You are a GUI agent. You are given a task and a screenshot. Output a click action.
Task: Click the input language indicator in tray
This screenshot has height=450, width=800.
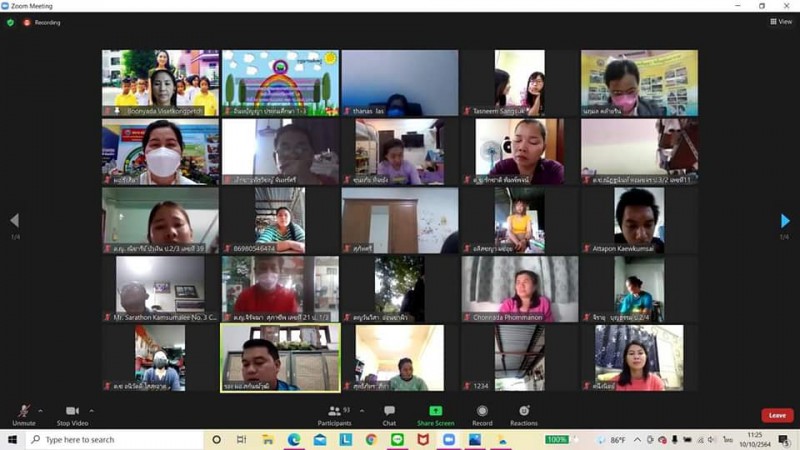click(728, 440)
